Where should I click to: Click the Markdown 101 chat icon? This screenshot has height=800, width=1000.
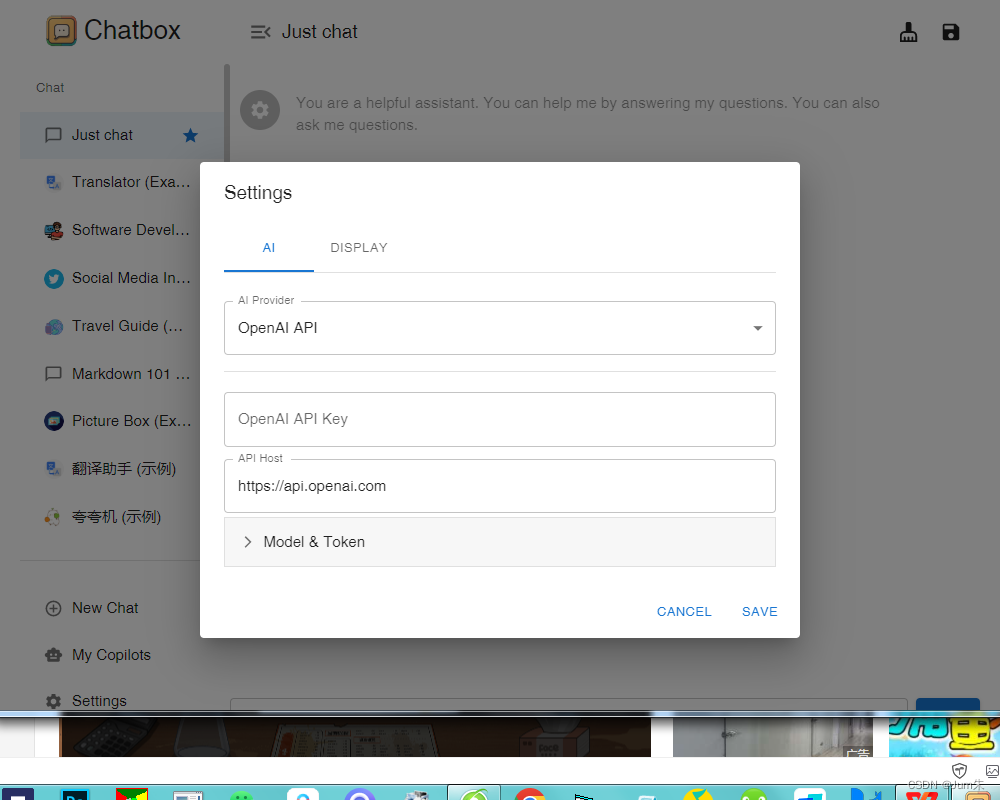(54, 374)
